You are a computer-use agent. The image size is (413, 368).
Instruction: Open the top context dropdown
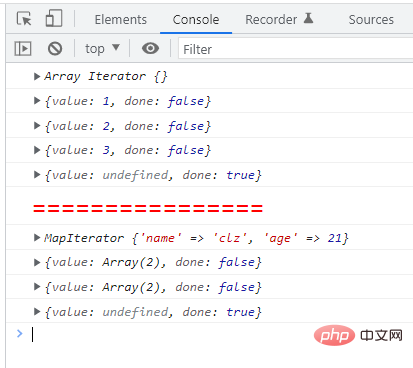[102, 49]
